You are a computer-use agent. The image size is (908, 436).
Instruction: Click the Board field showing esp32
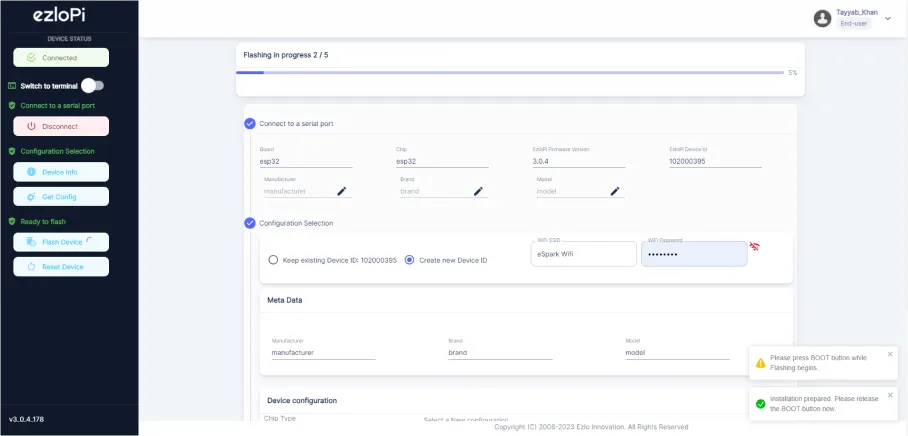(x=306, y=162)
